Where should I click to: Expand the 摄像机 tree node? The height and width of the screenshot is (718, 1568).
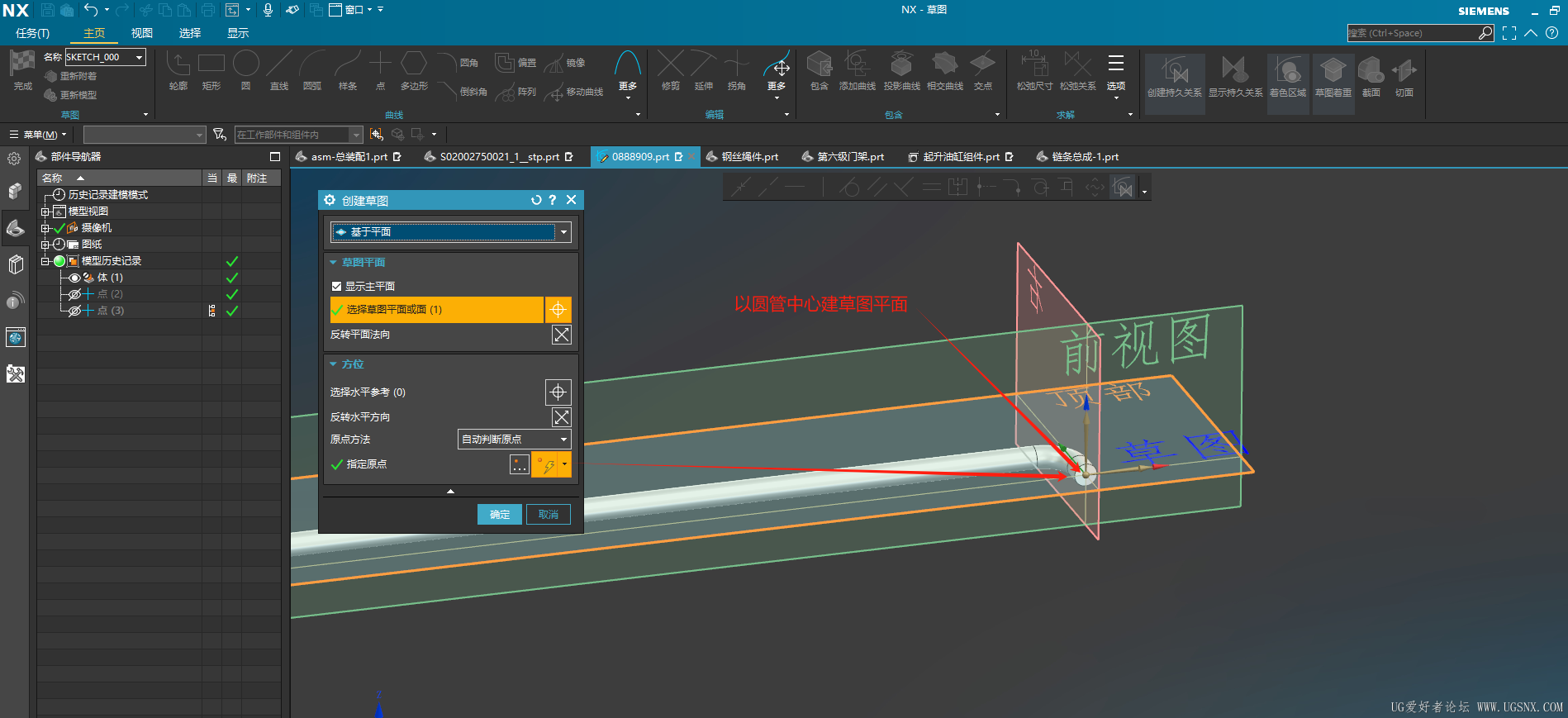click(45, 228)
